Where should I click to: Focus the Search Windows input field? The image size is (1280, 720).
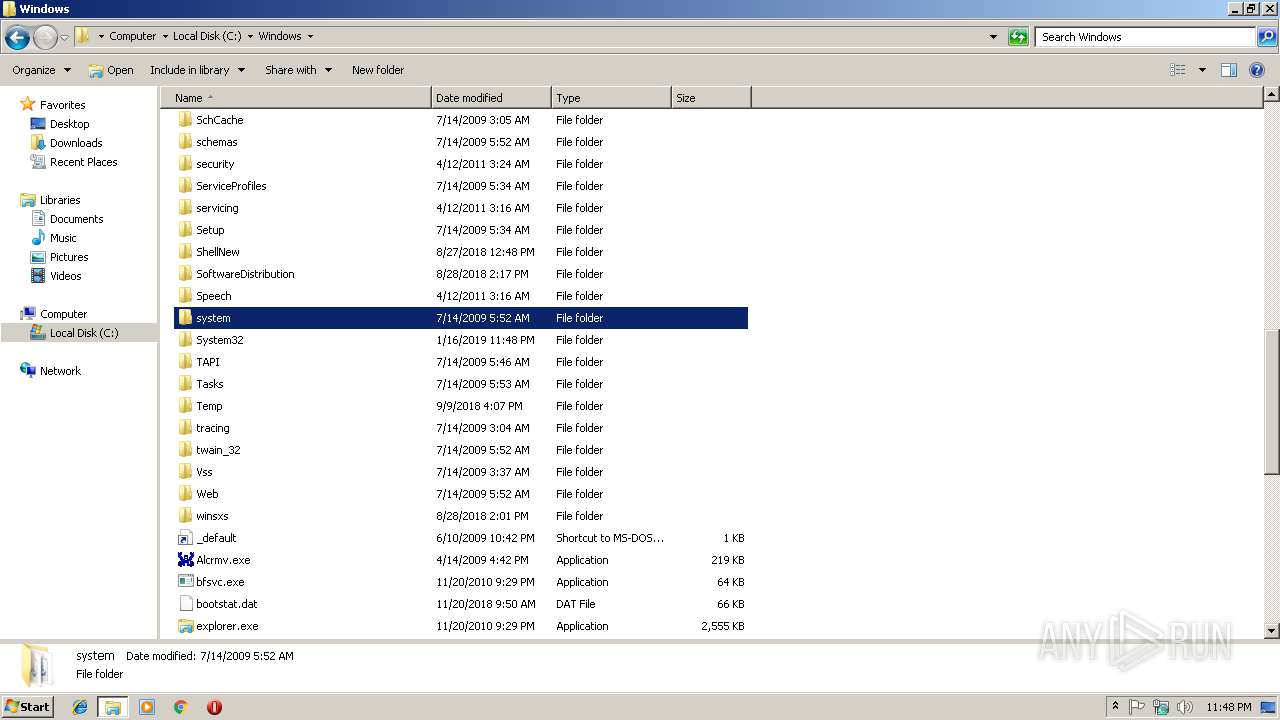[x=1146, y=37]
